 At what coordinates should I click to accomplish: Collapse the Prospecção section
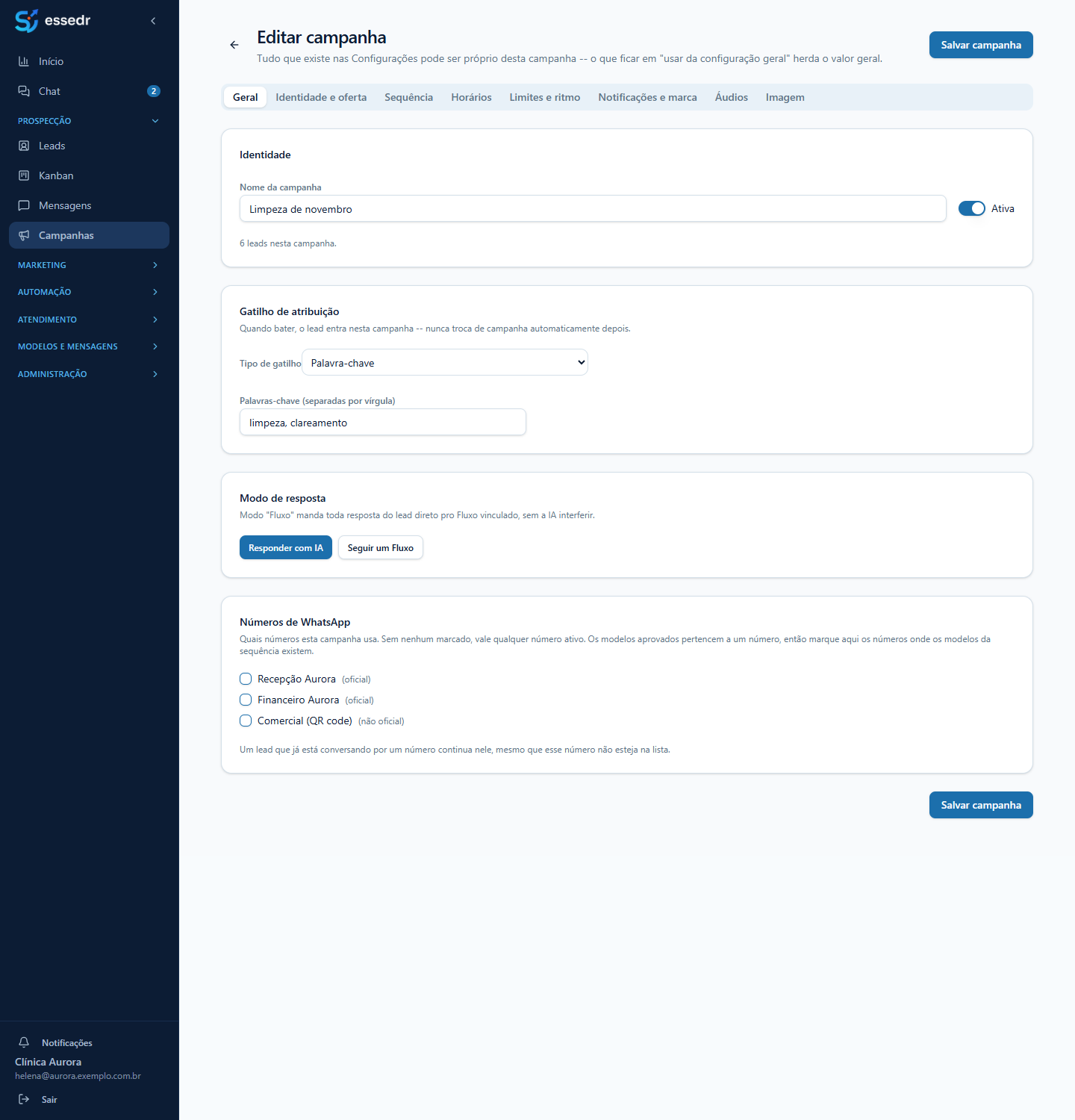point(90,121)
